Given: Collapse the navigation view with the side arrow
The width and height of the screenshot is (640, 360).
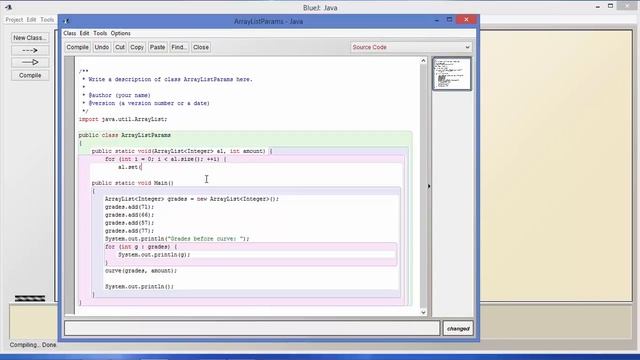Looking at the screenshot, I should tap(429, 186).
